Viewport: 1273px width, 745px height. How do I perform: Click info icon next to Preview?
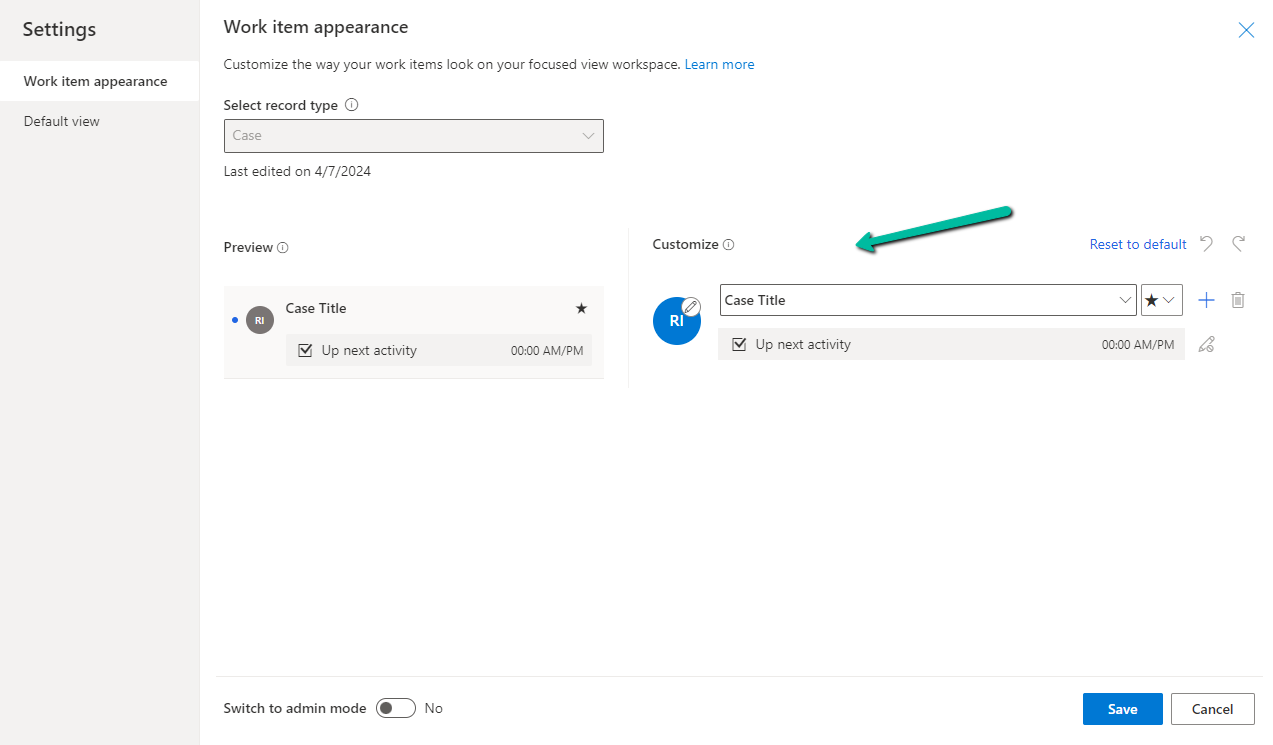(x=283, y=248)
